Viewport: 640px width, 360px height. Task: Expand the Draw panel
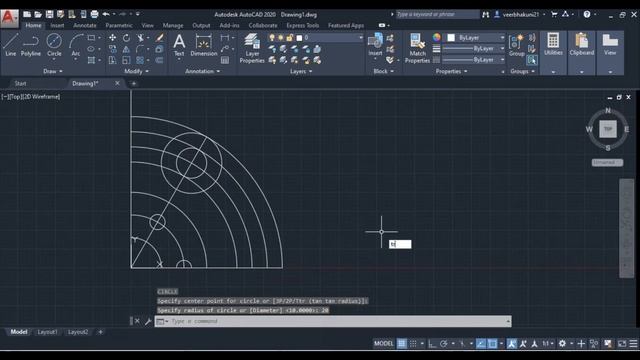point(53,71)
